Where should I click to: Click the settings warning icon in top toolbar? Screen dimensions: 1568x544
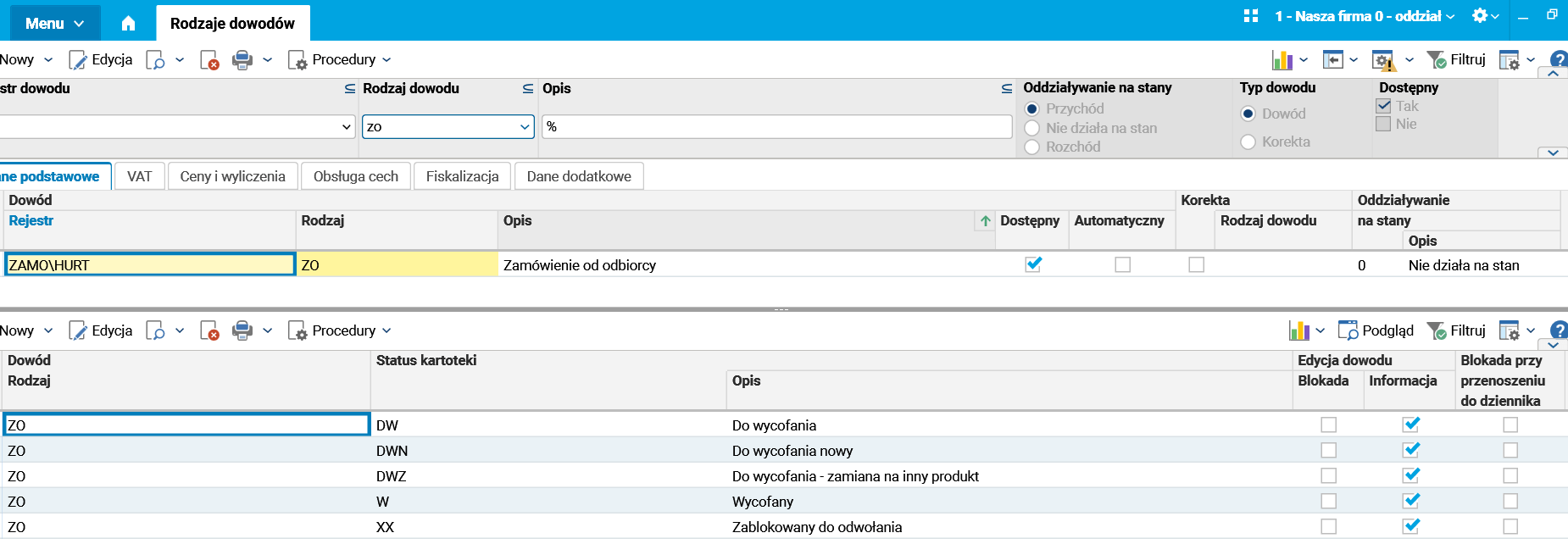1383,60
